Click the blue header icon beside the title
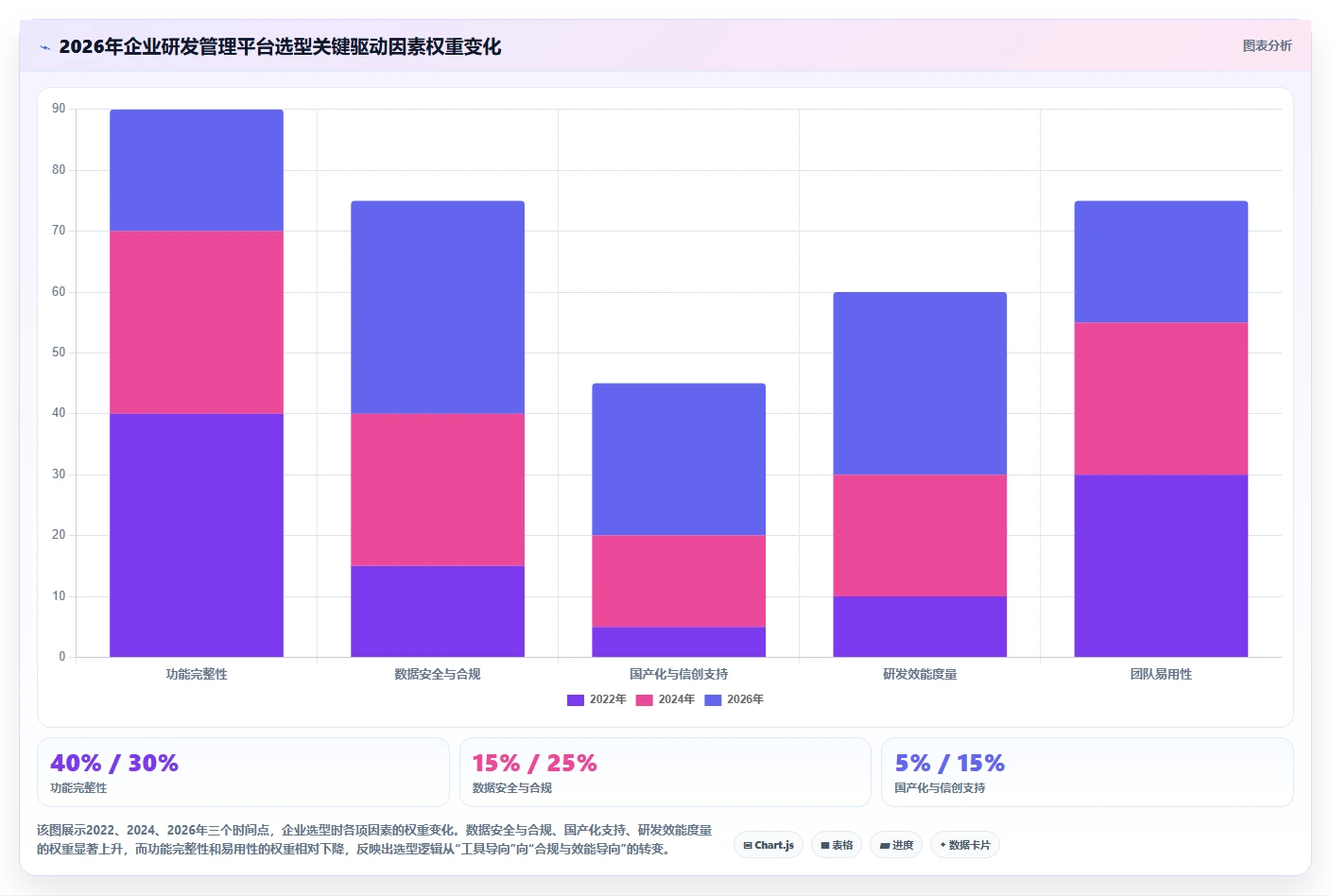The width and height of the screenshot is (1331, 896). pos(44,47)
